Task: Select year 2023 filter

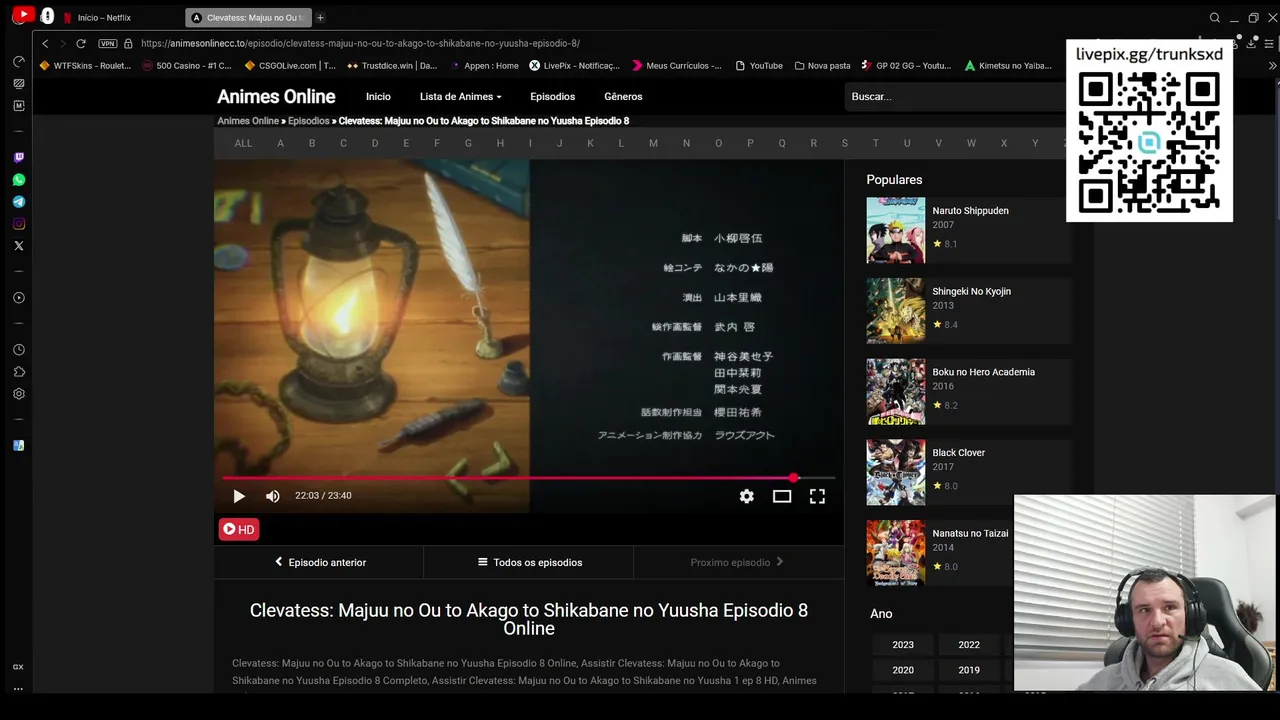Action: point(903,645)
